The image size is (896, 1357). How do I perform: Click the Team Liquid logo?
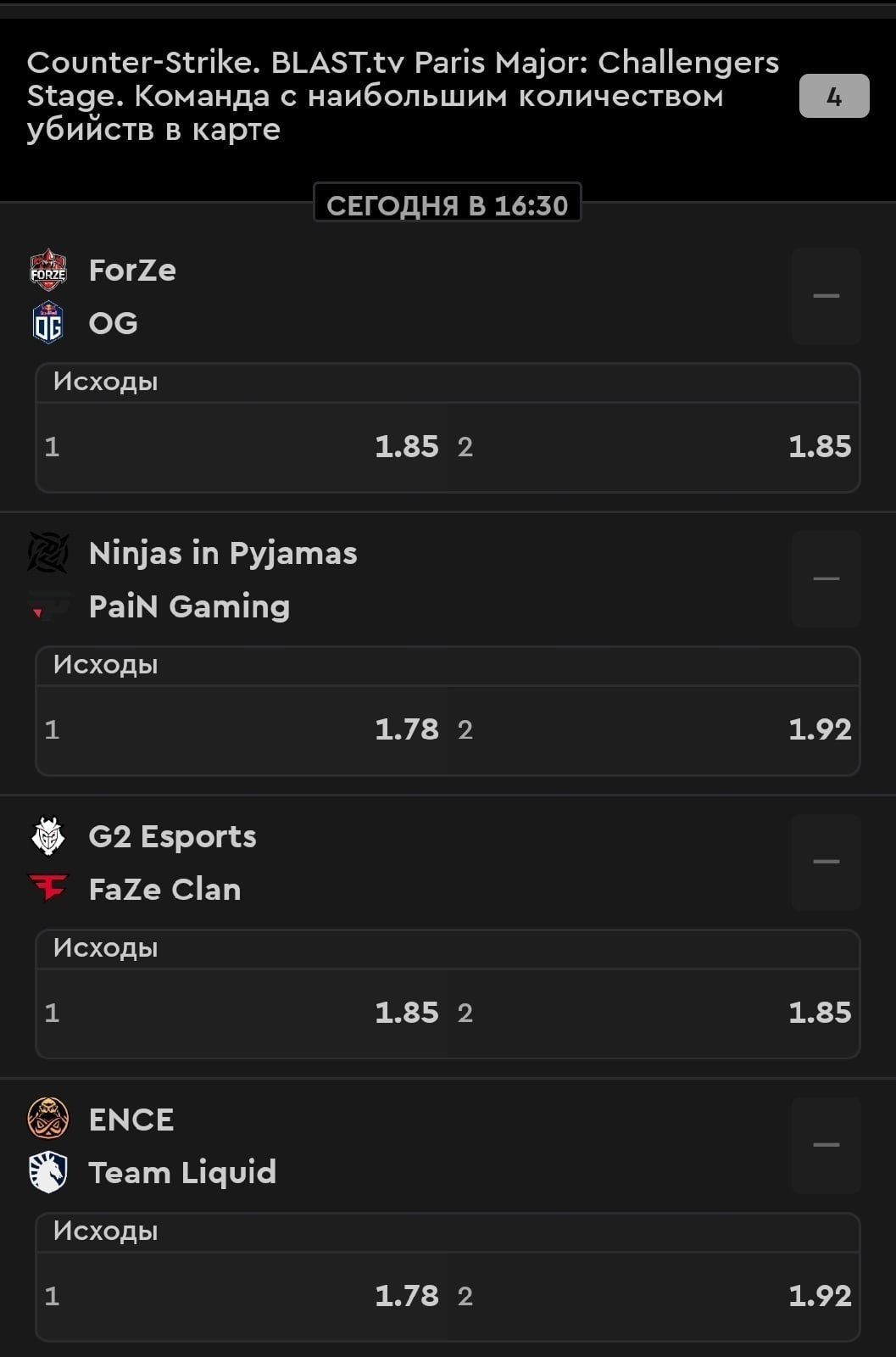(48, 1172)
